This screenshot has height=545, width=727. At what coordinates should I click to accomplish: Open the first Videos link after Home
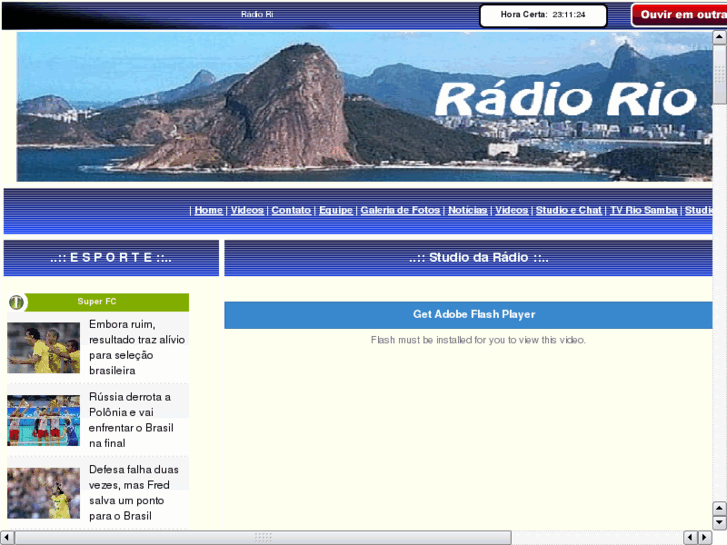[x=247, y=210]
